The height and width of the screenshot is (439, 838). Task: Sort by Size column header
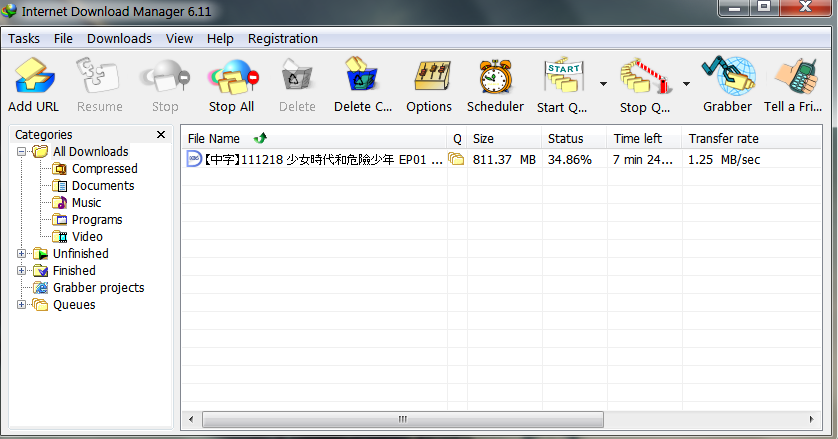click(505, 138)
